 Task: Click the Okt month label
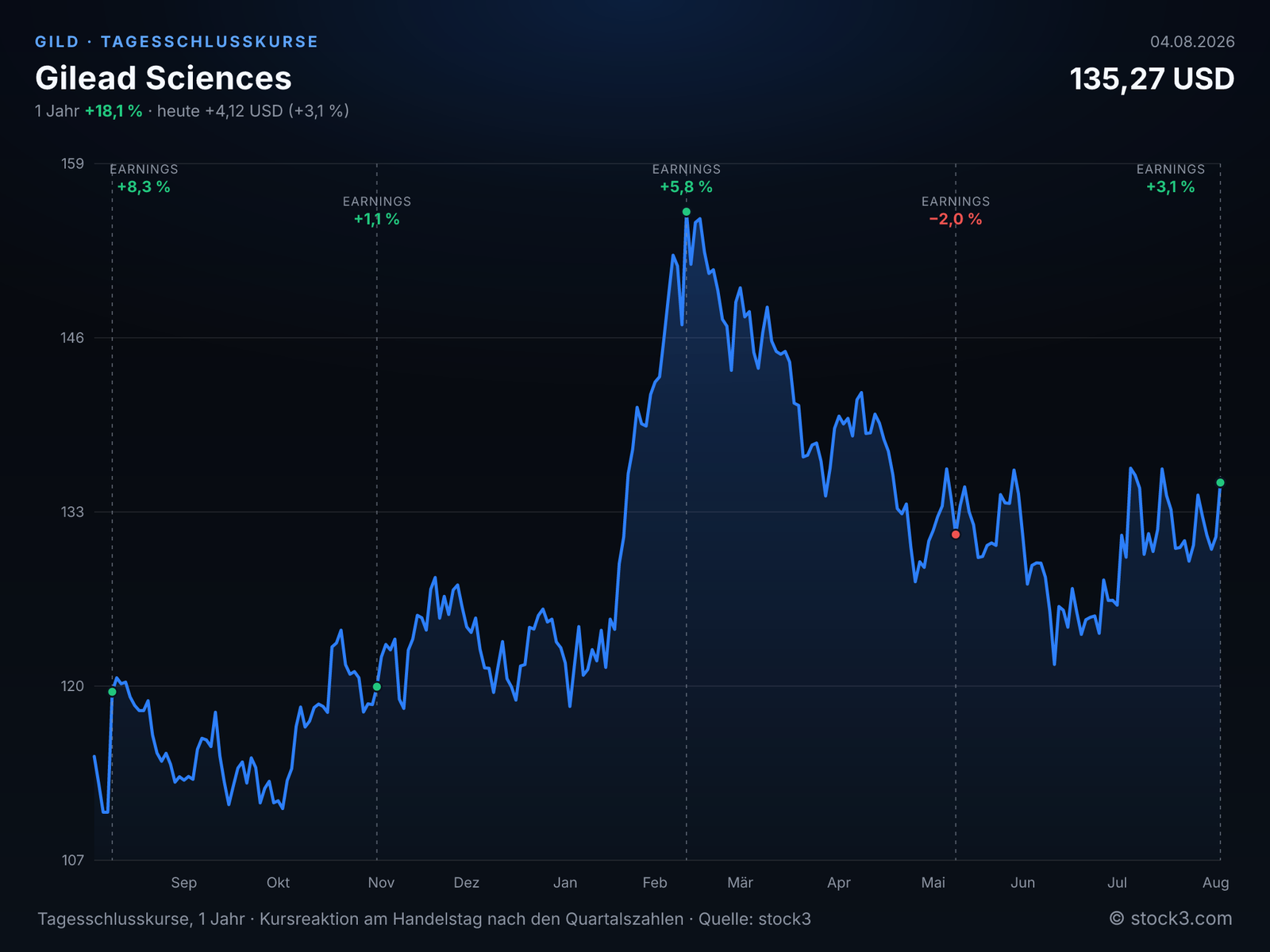pos(279,883)
